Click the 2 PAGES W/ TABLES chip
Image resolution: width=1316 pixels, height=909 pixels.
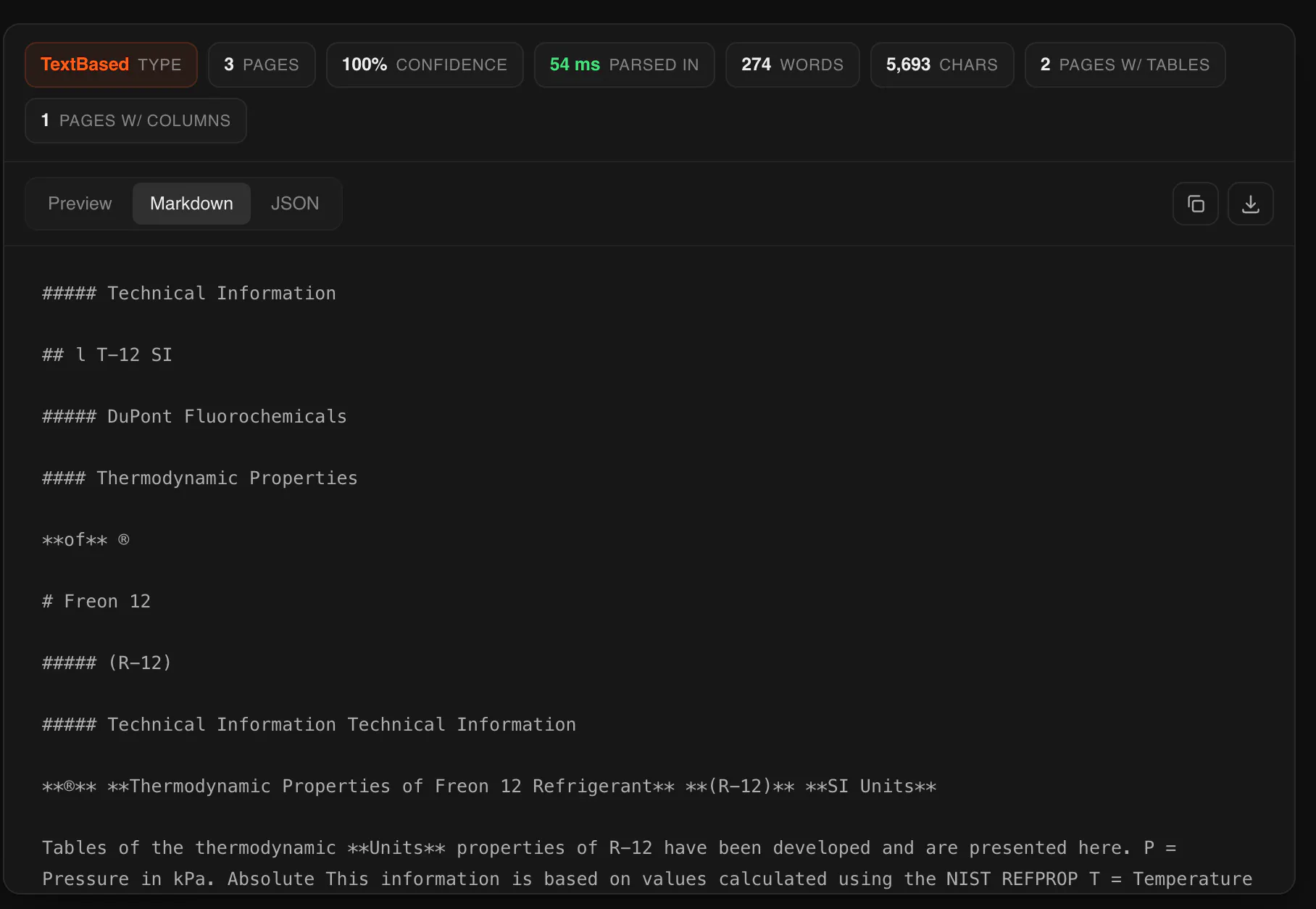(1125, 65)
